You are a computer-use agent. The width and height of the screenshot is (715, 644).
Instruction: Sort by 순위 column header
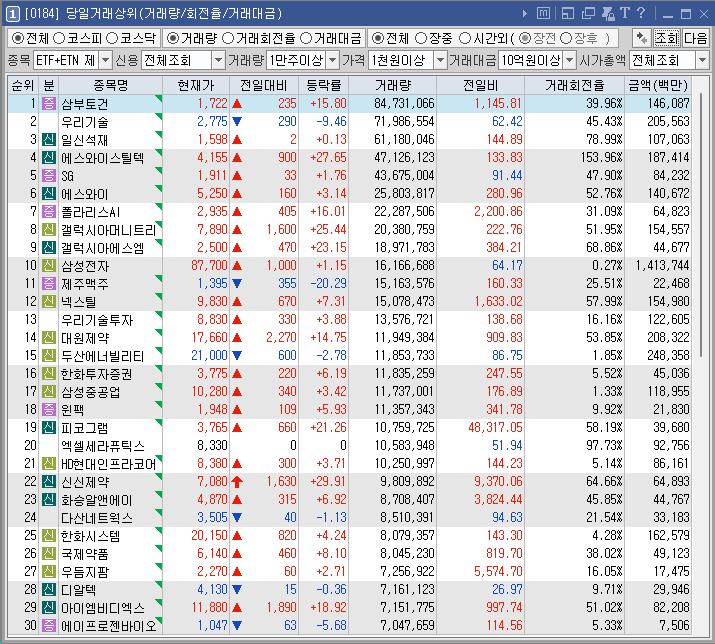point(23,85)
